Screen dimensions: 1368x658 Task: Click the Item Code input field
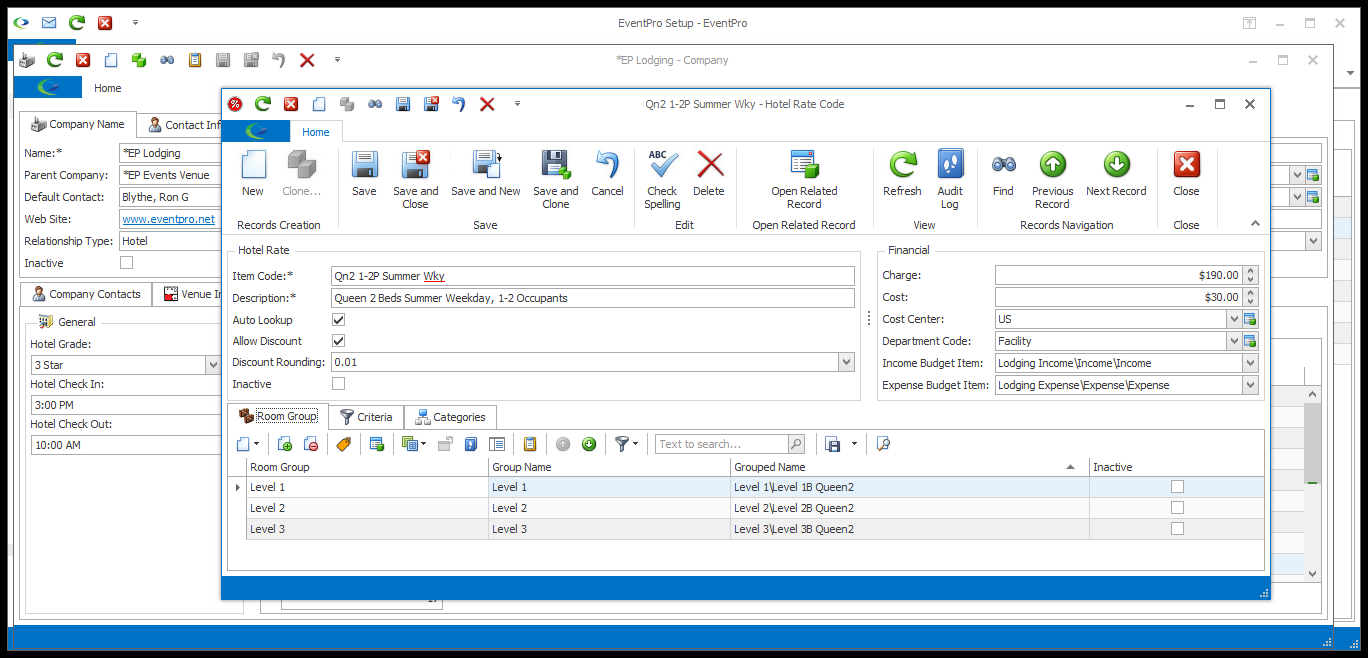tap(593, 276)
